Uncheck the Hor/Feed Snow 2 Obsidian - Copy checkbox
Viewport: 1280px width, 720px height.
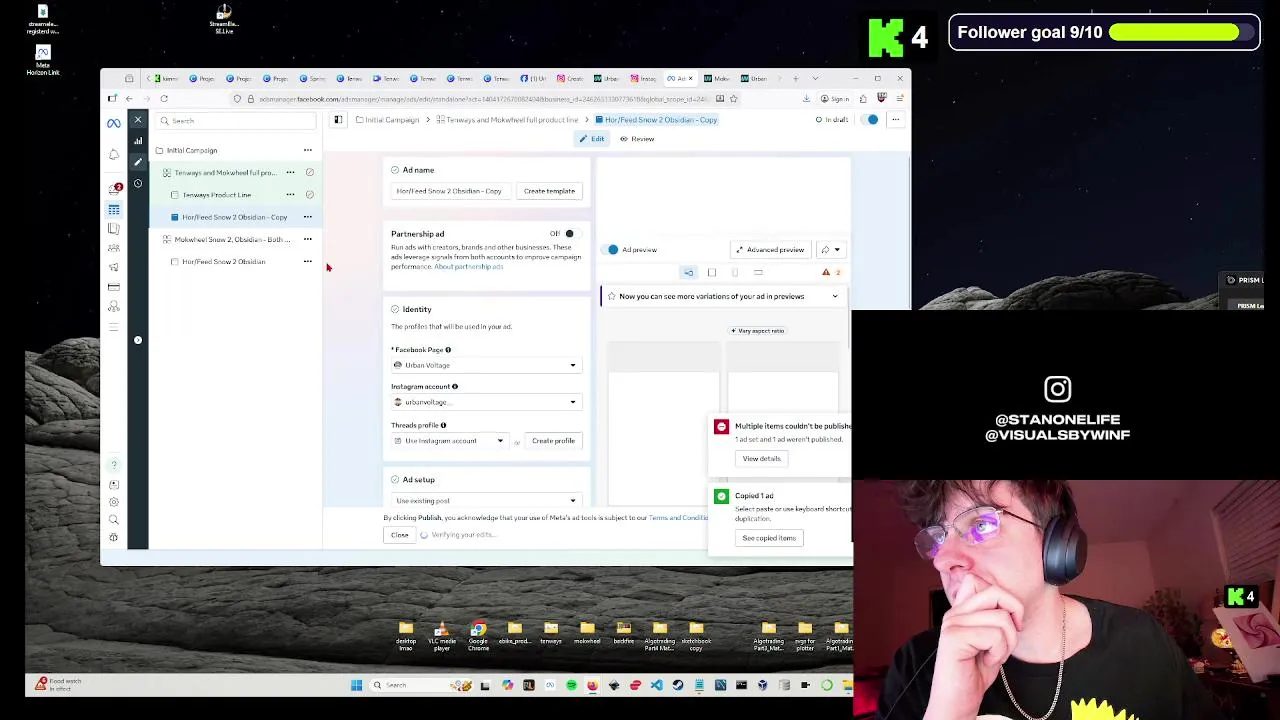175,217
